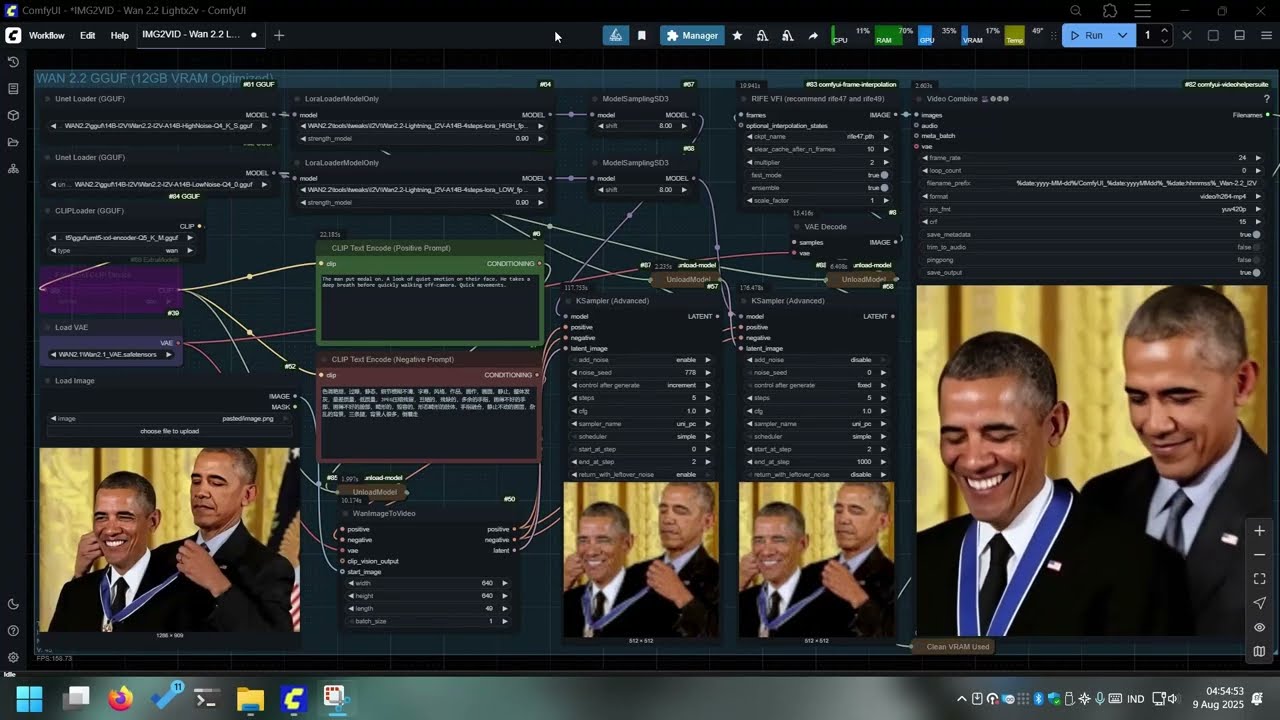Open the node library sidebar icon
1280x720 pixels.
pyautogui.click(x=13, y=89)
